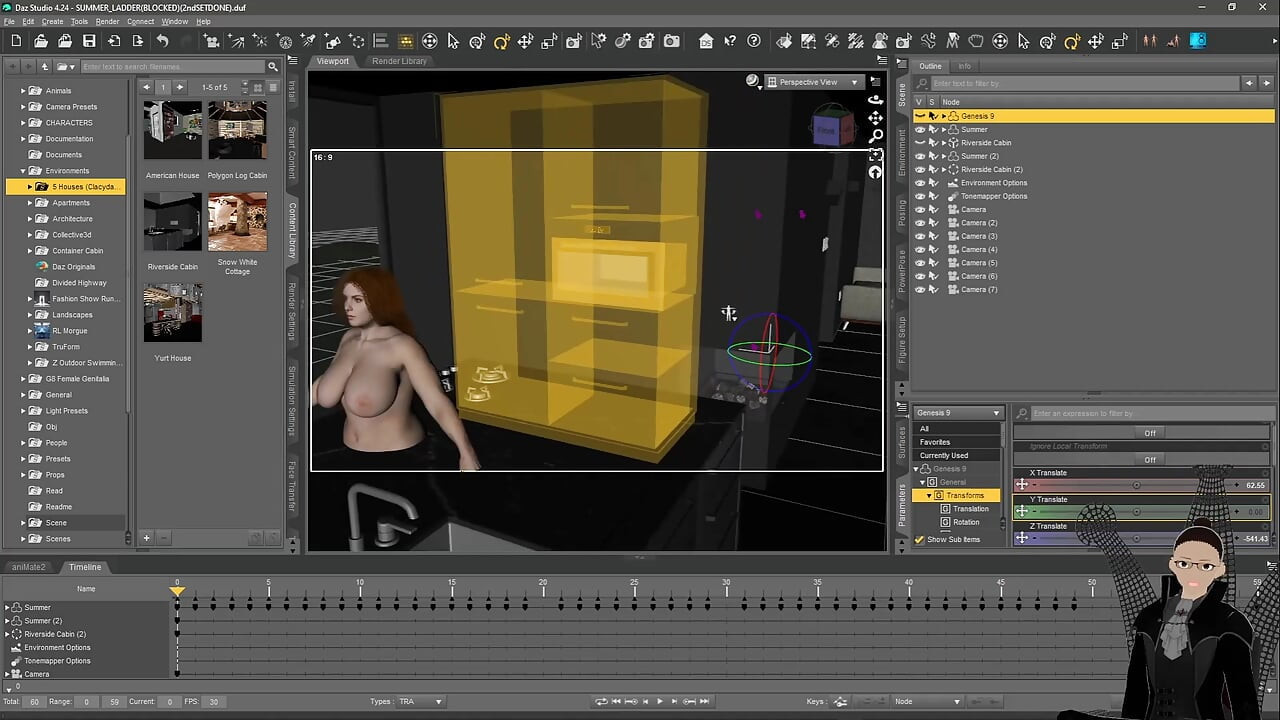Click the Undo arrow in toolbar
Screen dimensions: 1280x720
pyautogui.click(x=162, y=41)
